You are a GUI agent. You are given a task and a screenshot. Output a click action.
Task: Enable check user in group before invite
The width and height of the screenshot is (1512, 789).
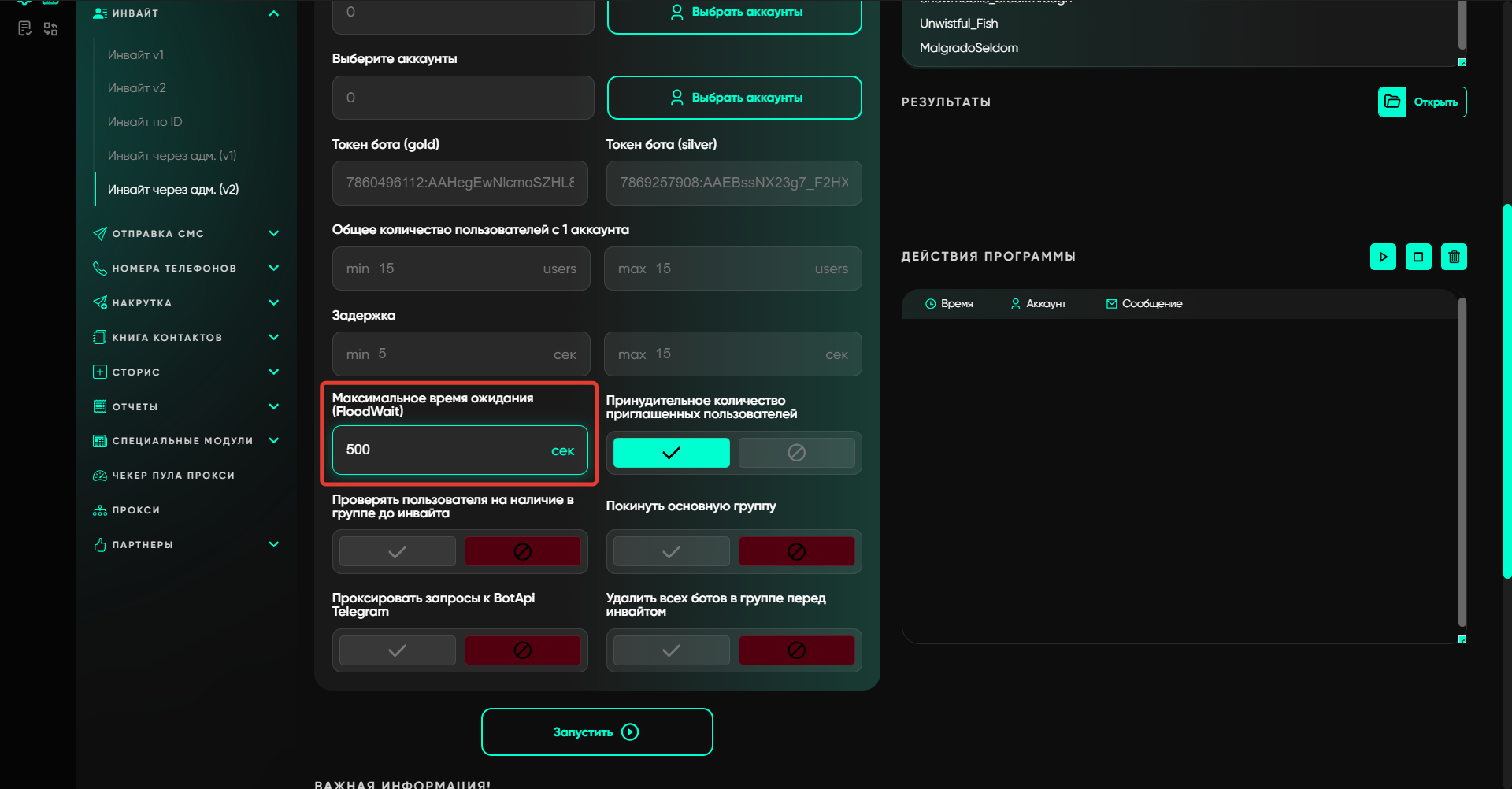[397, 552]
